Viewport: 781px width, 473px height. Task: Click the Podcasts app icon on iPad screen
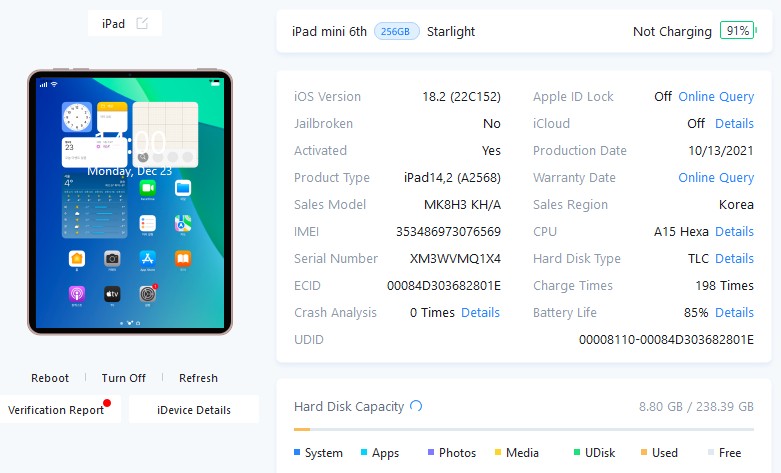[77, 294]
